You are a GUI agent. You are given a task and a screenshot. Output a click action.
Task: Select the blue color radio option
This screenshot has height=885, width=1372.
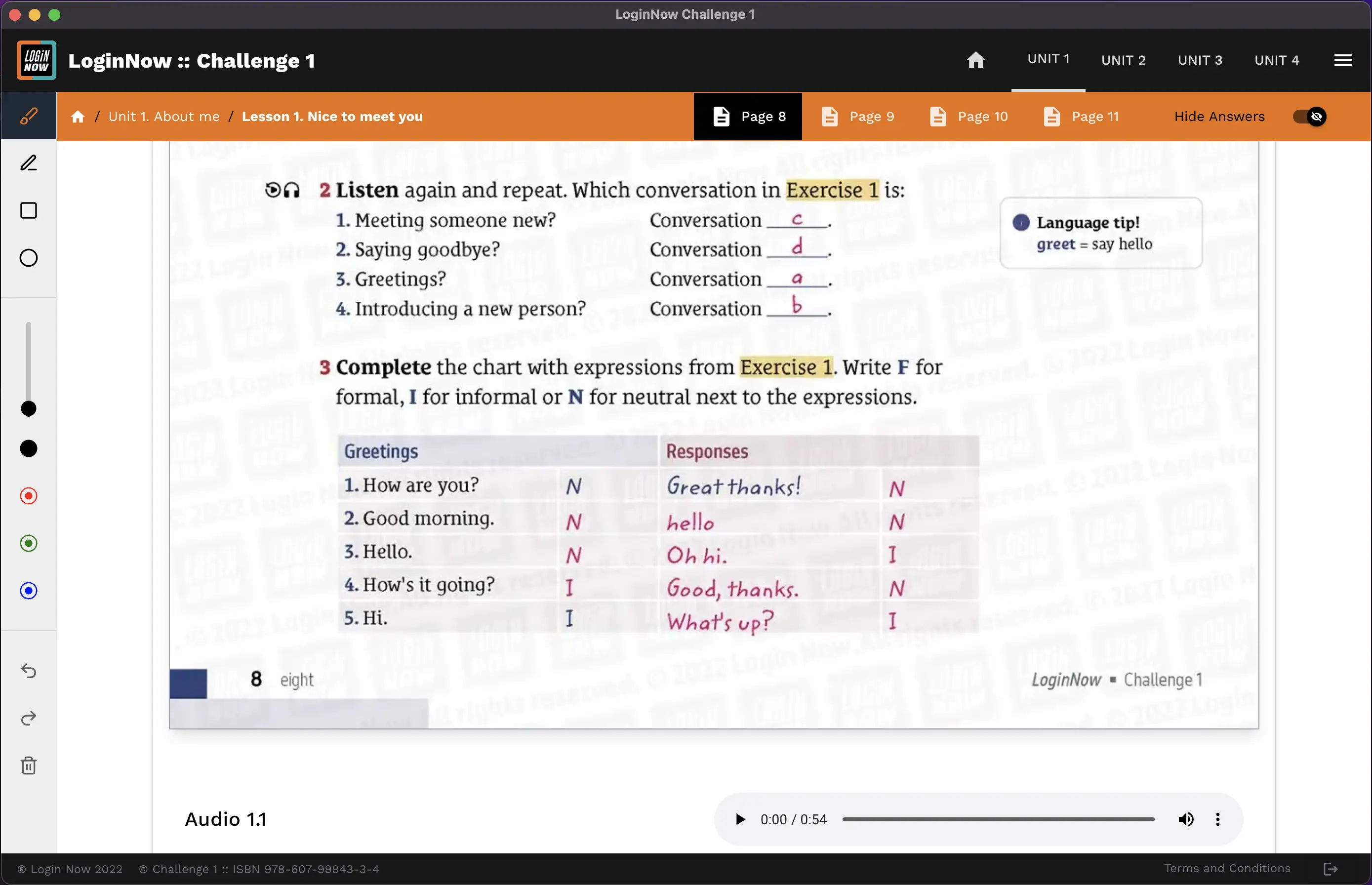pyautogui.click(x=29, y=591)
